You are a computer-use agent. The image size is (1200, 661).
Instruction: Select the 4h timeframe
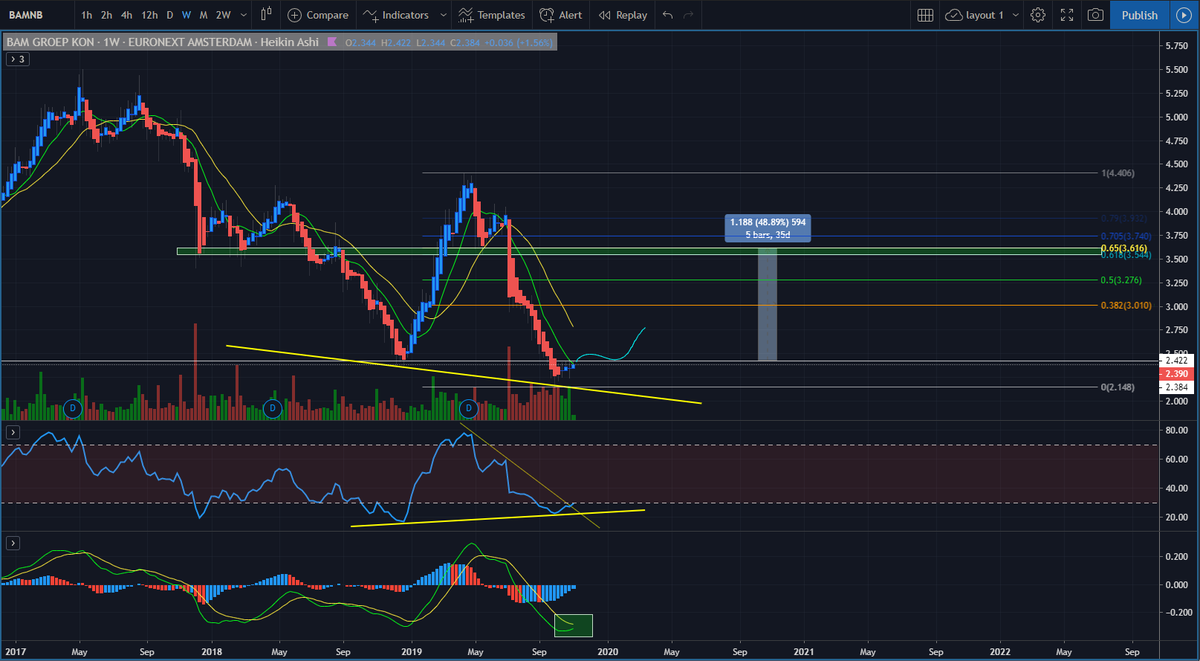tap(126, 15)
